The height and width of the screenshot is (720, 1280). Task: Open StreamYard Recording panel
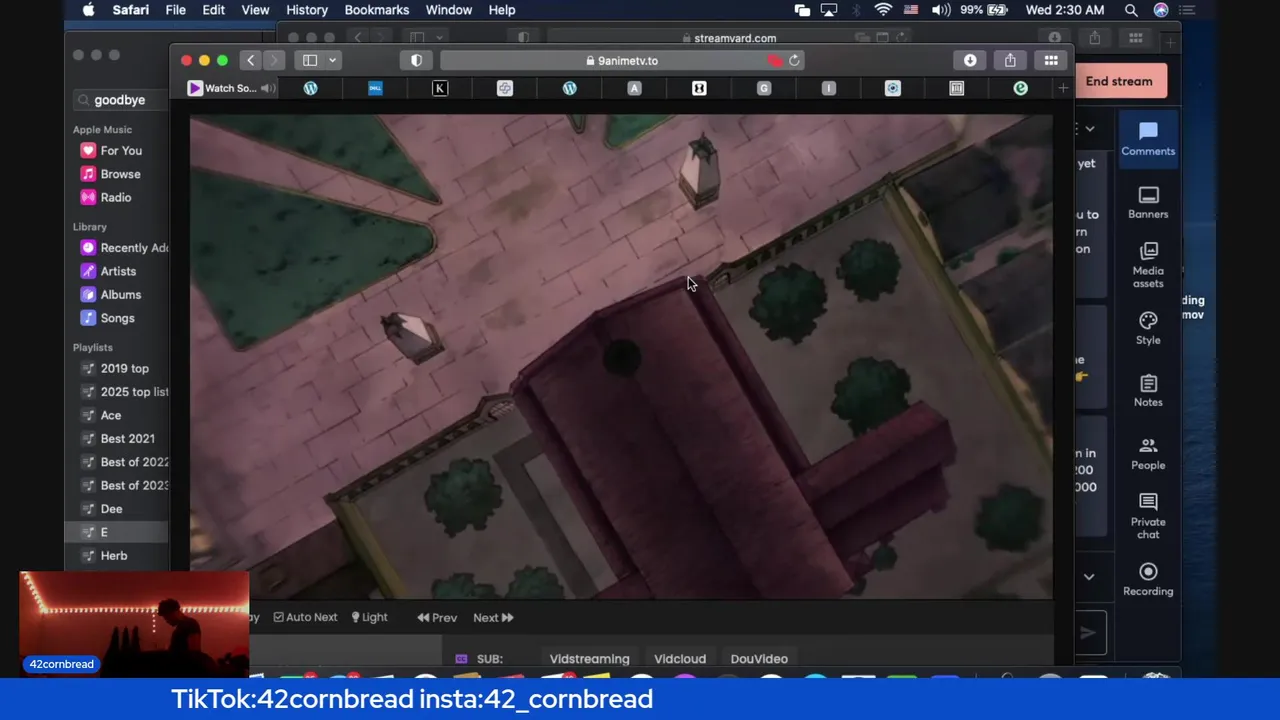pos(1148,579)
